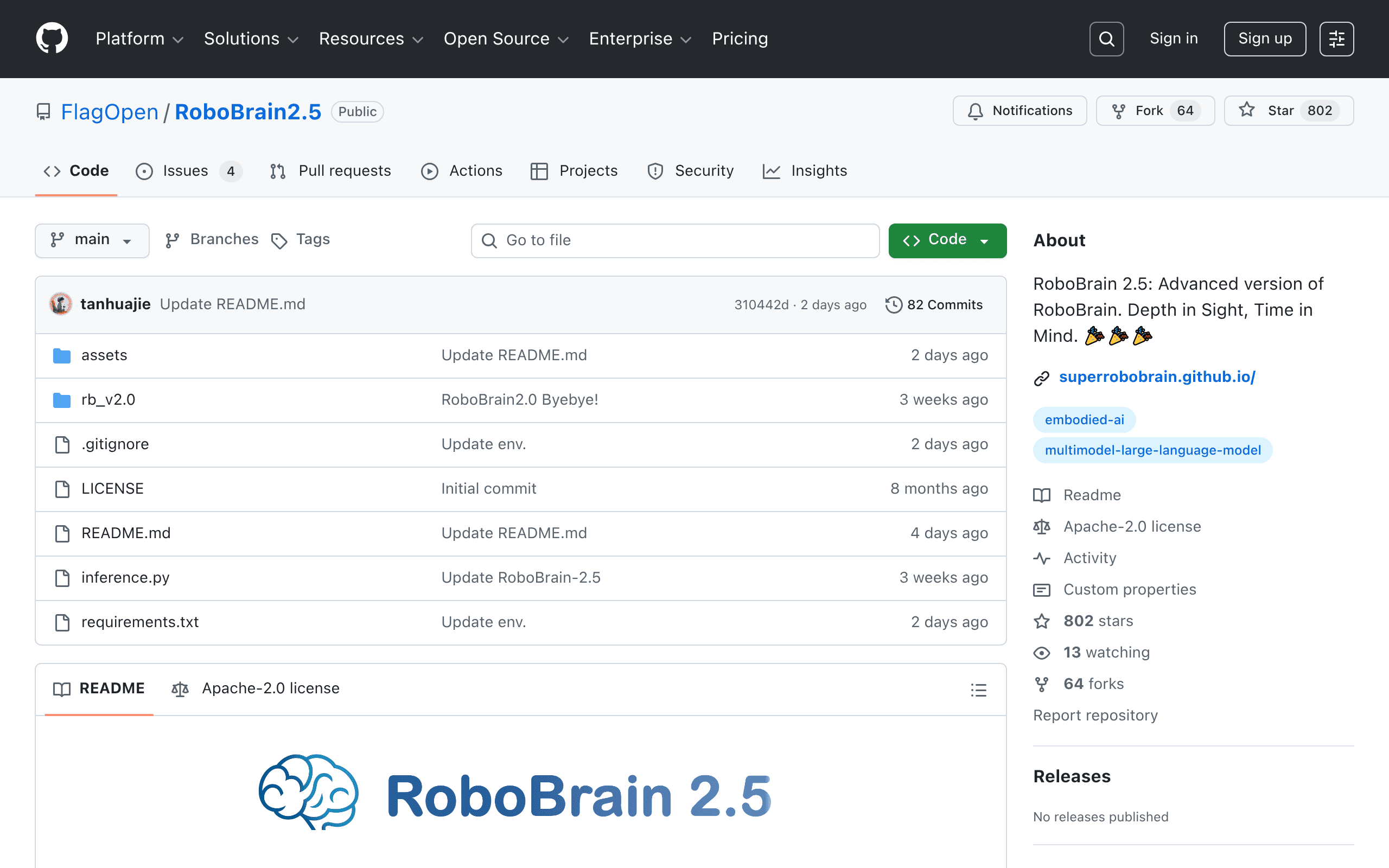Click the Apache-2.0 license scale icon in sidebar

(1042, 526)
